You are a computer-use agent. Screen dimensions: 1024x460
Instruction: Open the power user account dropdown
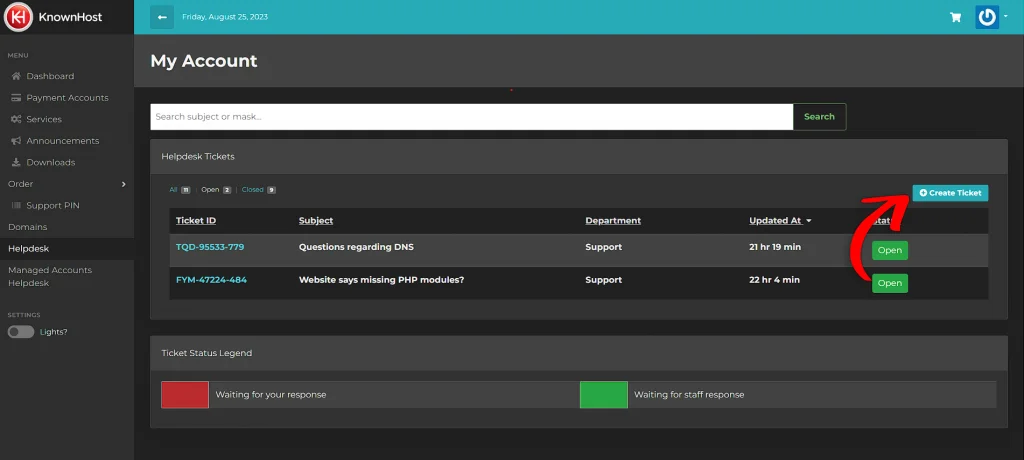pos(989,17)
